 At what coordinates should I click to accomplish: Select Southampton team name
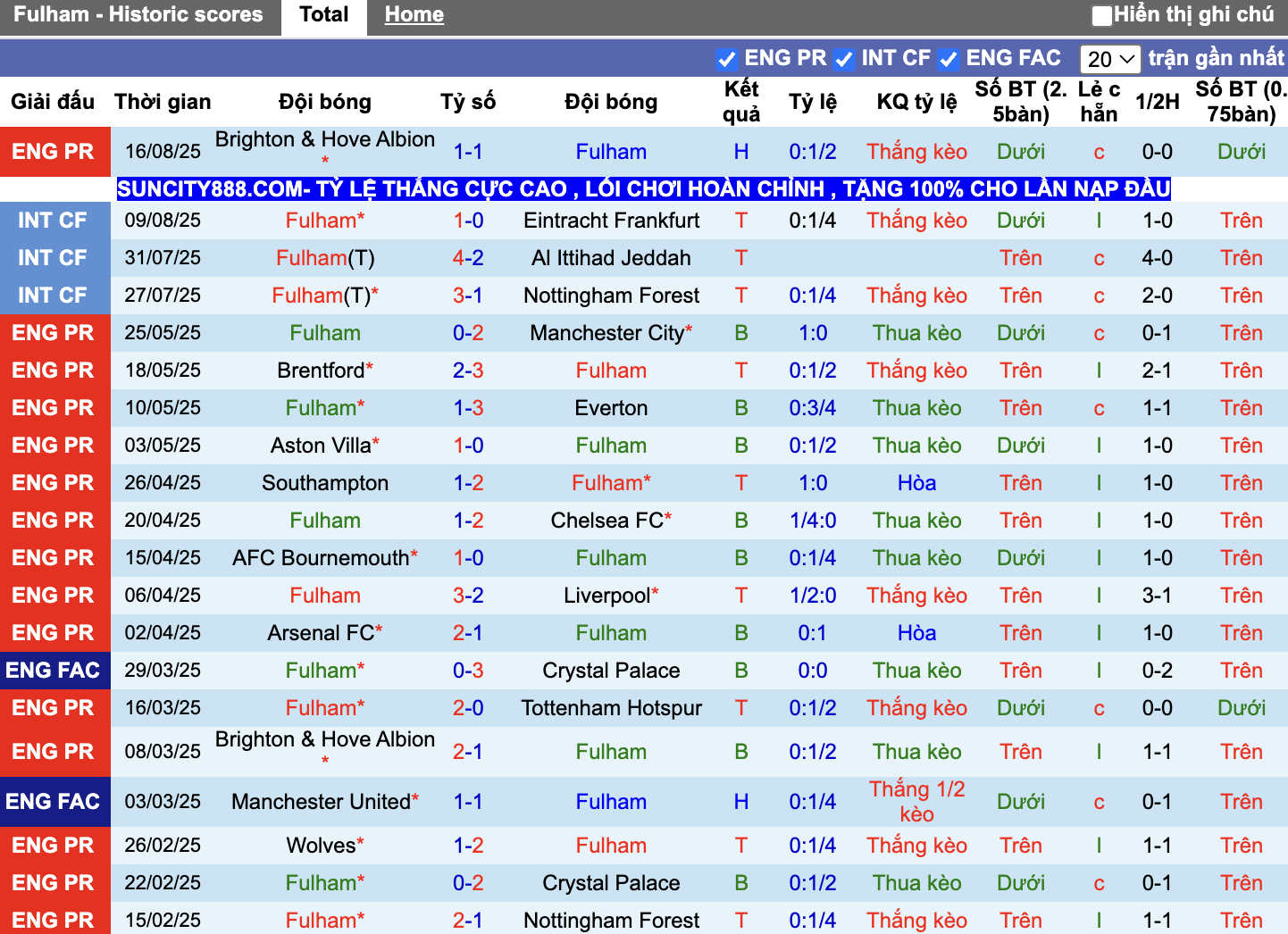coord(325,483)
